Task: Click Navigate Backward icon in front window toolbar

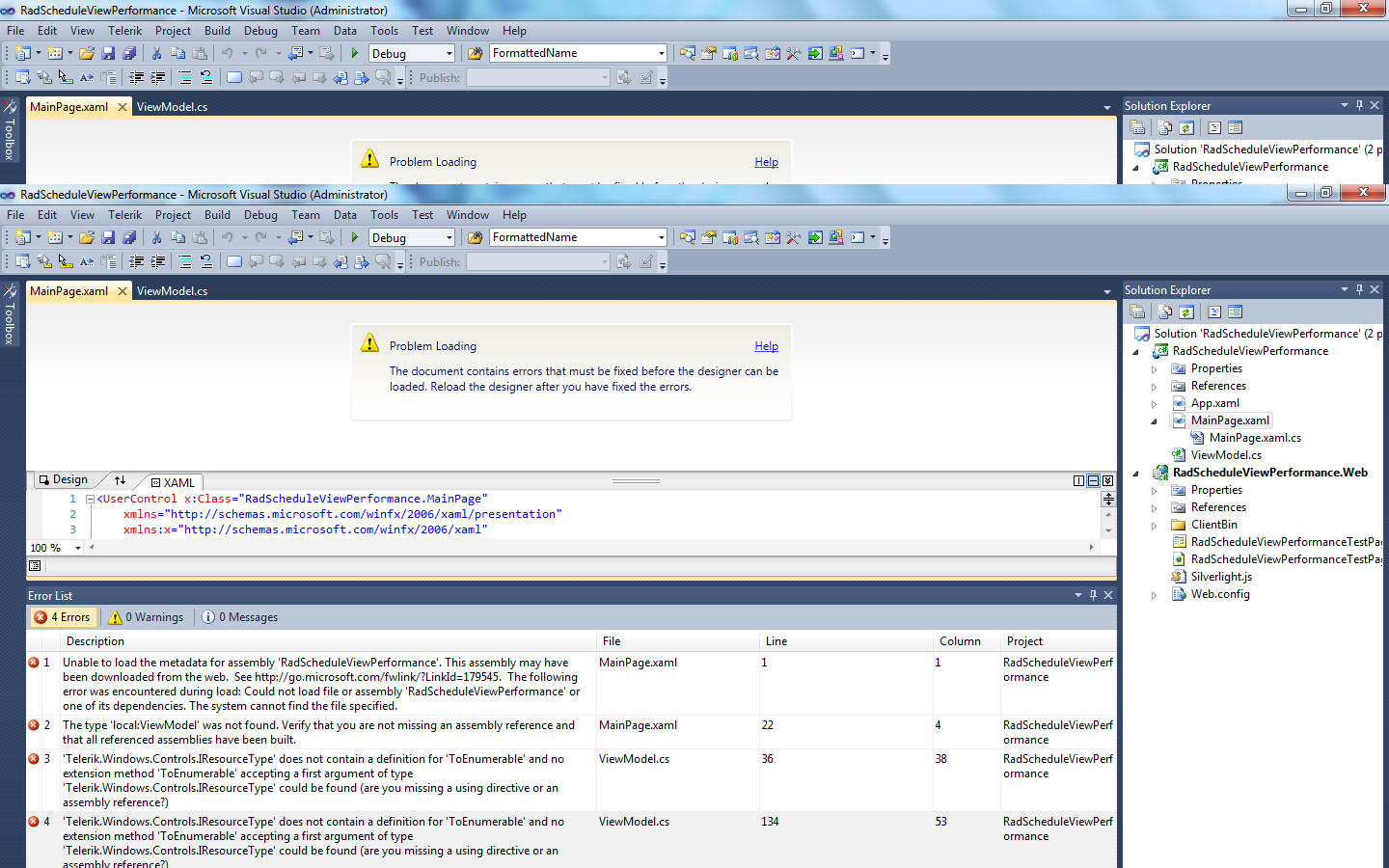Action: (296, 237)
